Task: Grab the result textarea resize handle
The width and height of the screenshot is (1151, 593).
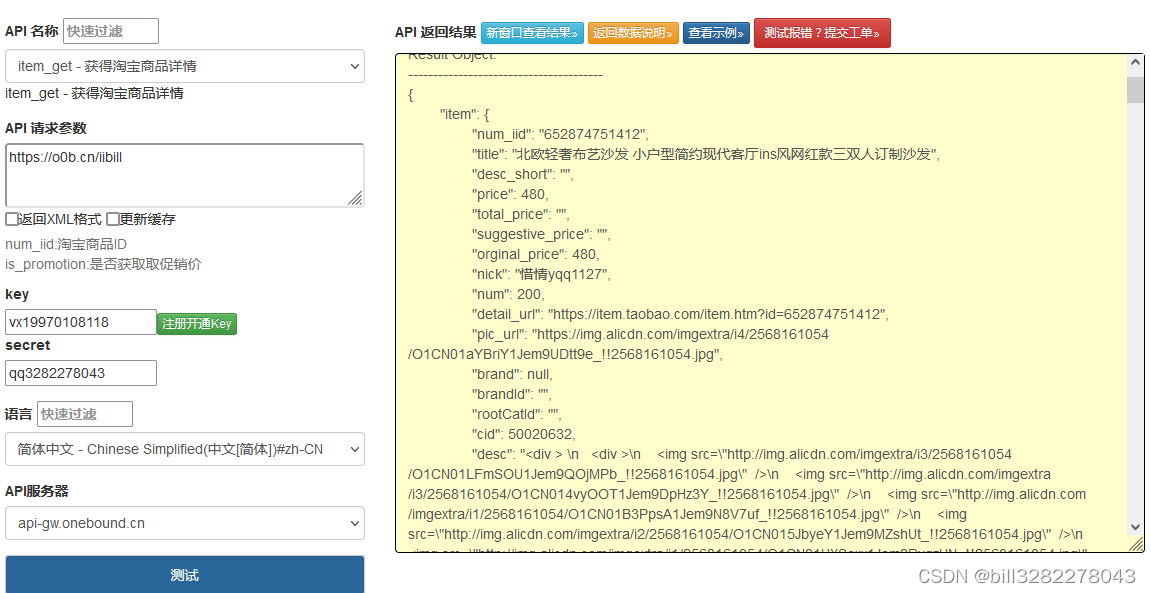Action: point(1136,544)
